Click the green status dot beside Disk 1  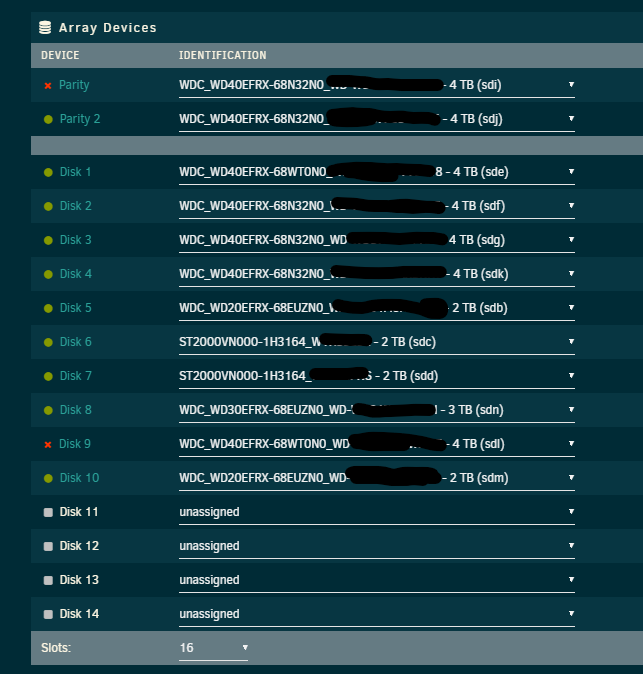click(x=48, y=172)
